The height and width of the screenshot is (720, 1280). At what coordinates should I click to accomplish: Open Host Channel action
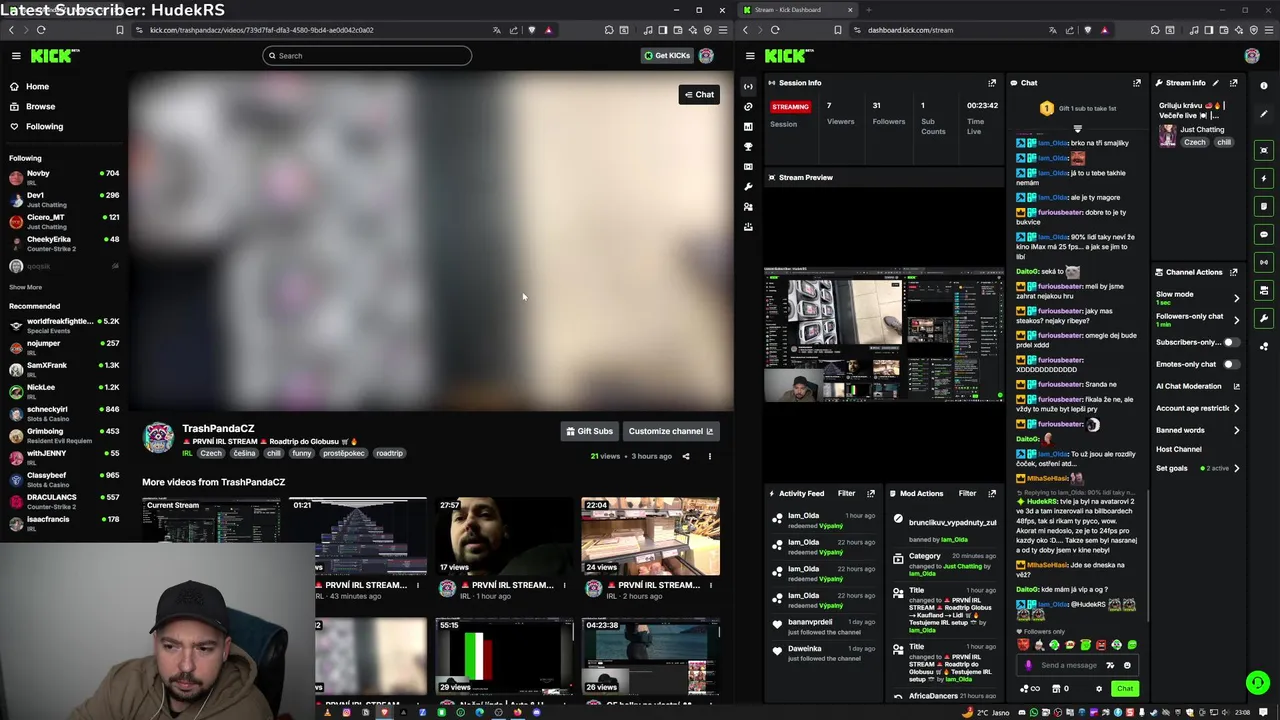click(x=1179, y=449)
